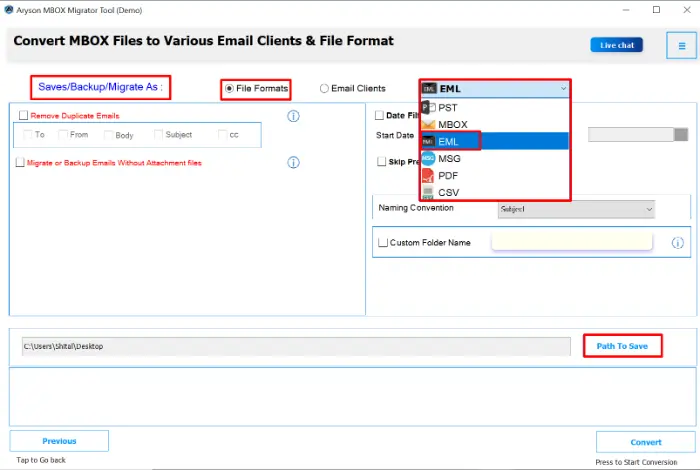Click the Aryson app icon in title bar

click(8, 9)
